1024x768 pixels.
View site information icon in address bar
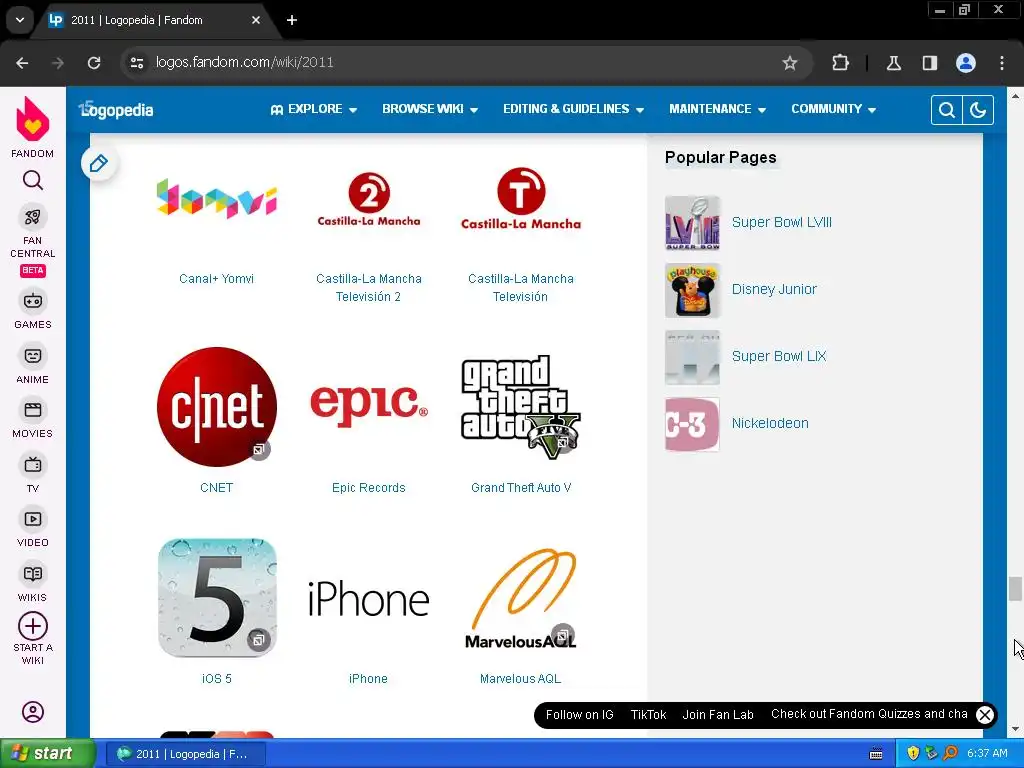[x=137, y=63]
